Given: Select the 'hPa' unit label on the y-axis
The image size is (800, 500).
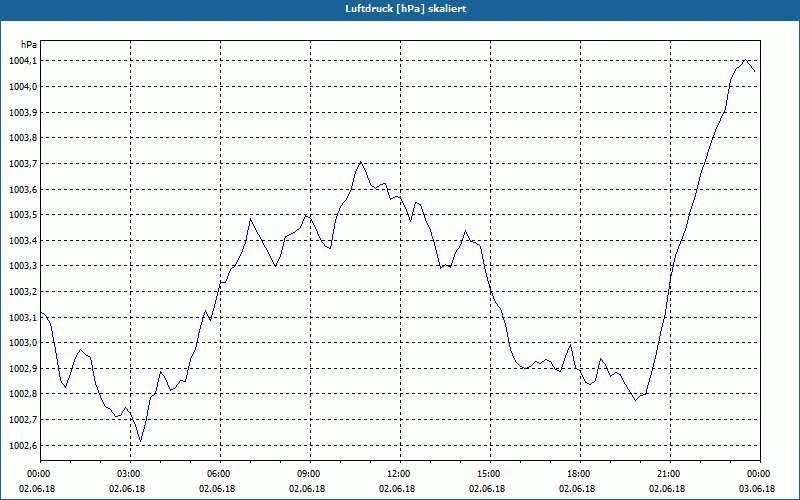Looking at the screenshot, I should 29,45.
